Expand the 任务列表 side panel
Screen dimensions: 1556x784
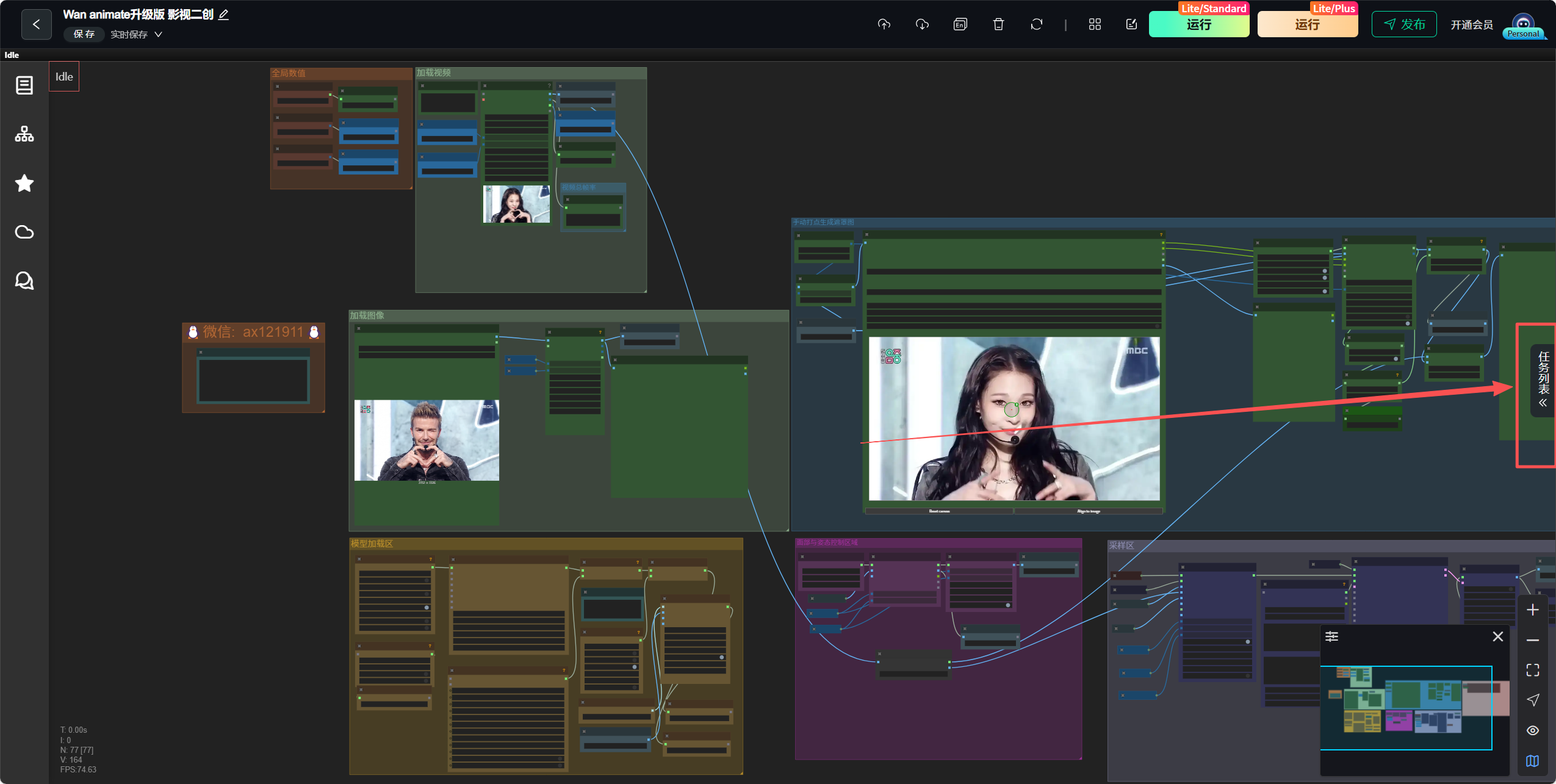(x=1543, y=380)
